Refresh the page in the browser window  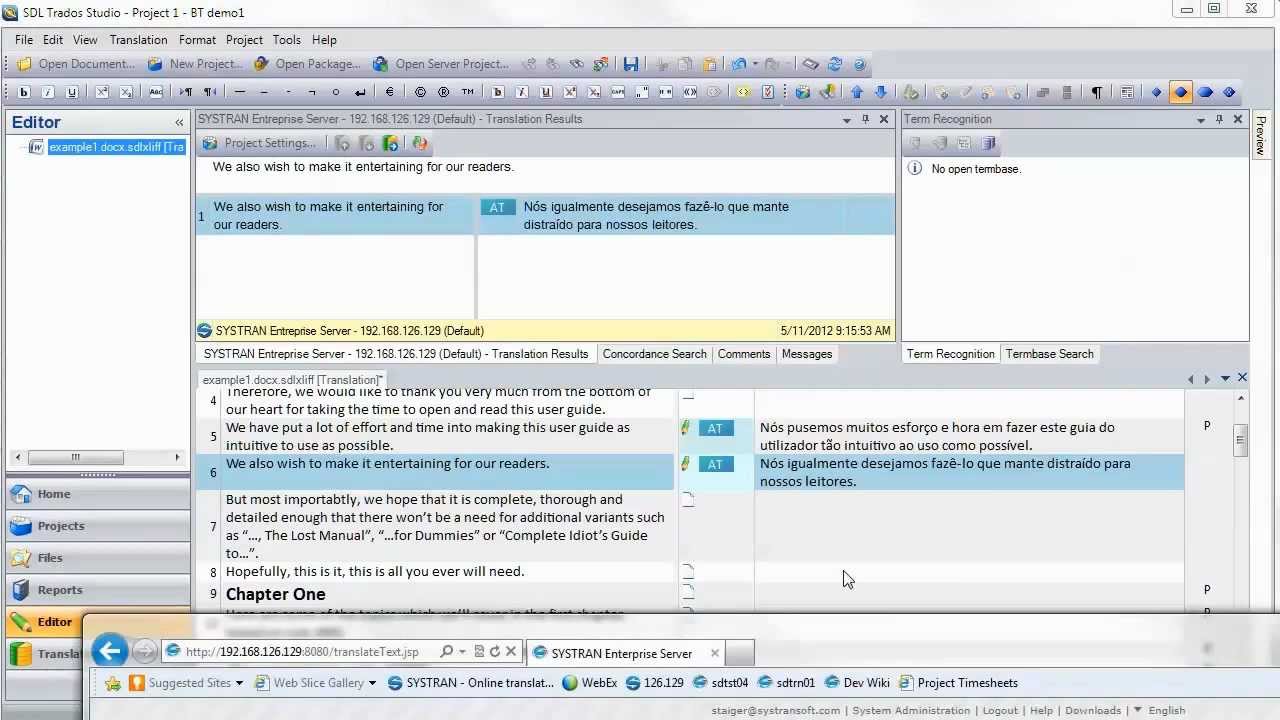tap(494, 651)
